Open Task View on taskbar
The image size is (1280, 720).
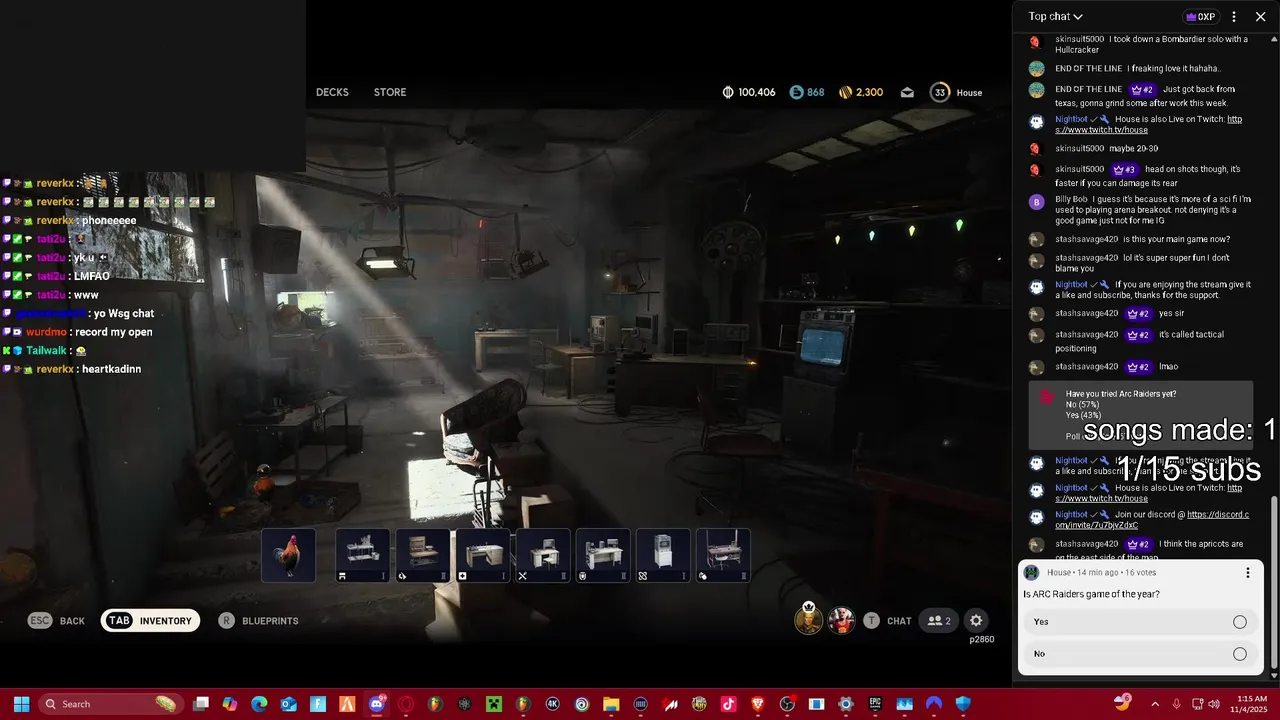[201, 704]
